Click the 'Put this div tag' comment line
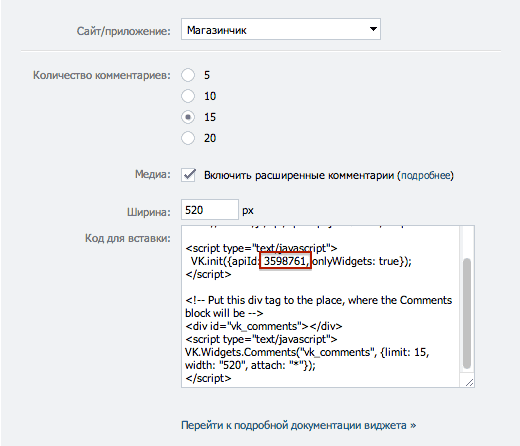This screenshot has width=520, height=446. click(x=319, y=300)
